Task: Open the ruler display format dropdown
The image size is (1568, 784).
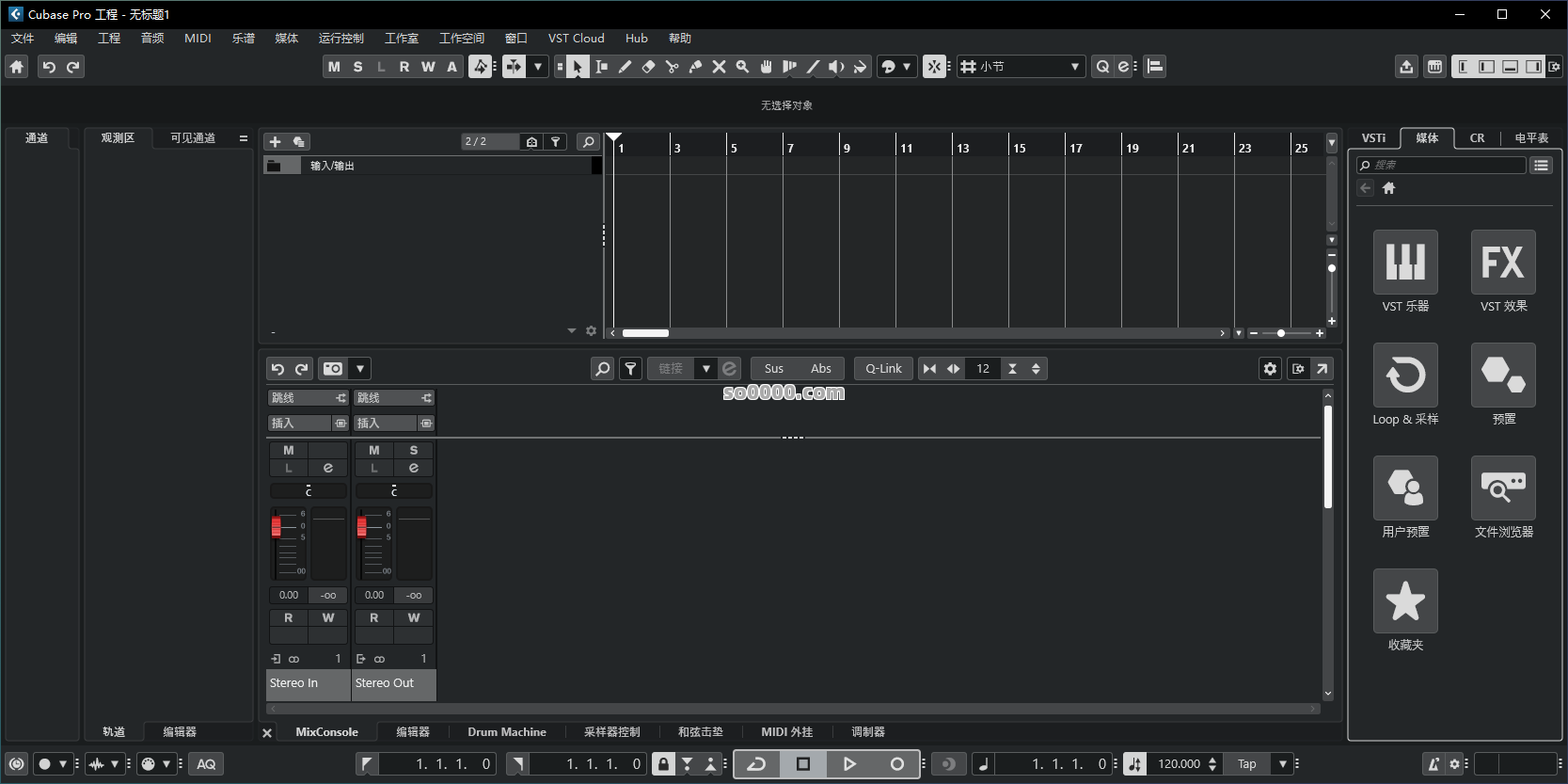Action: click(x=1331, y=143)
